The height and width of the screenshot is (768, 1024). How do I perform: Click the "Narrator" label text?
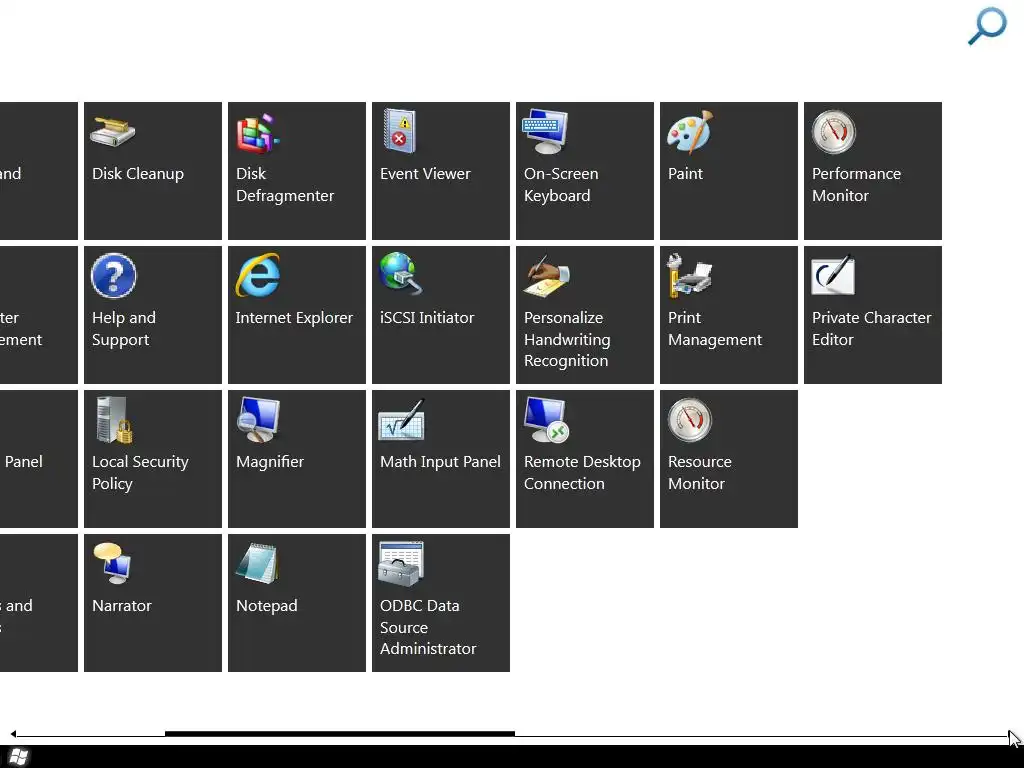point(121,606)
